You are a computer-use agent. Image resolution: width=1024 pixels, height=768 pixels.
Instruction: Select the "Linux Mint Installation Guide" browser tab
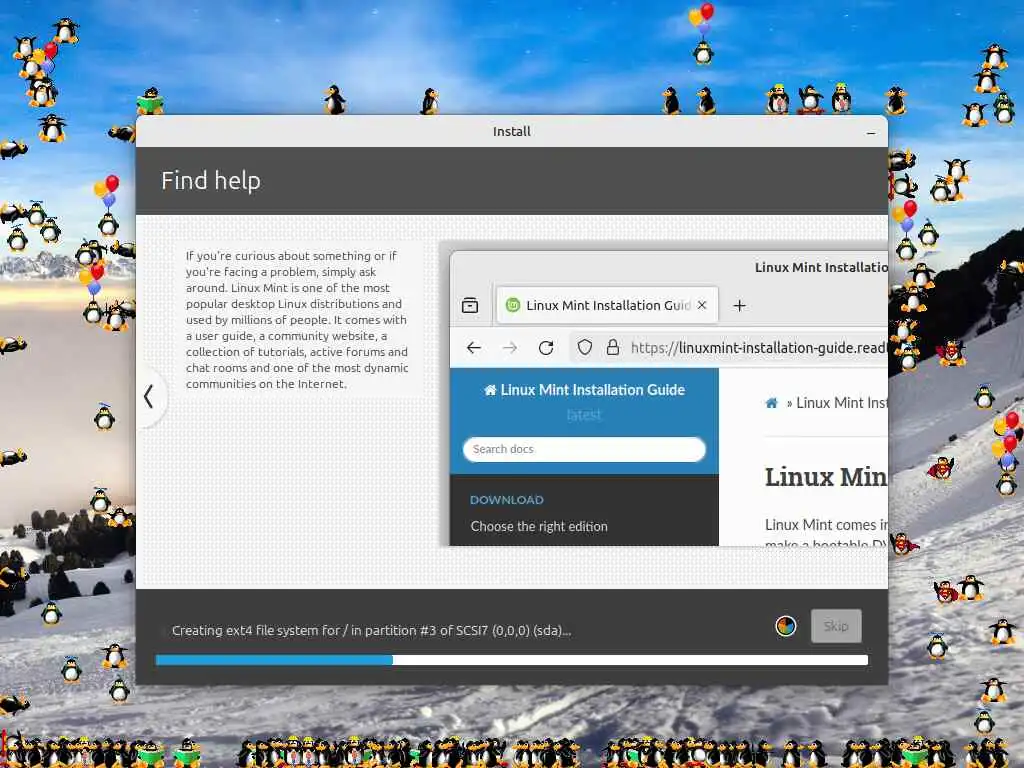click(607, 305)
